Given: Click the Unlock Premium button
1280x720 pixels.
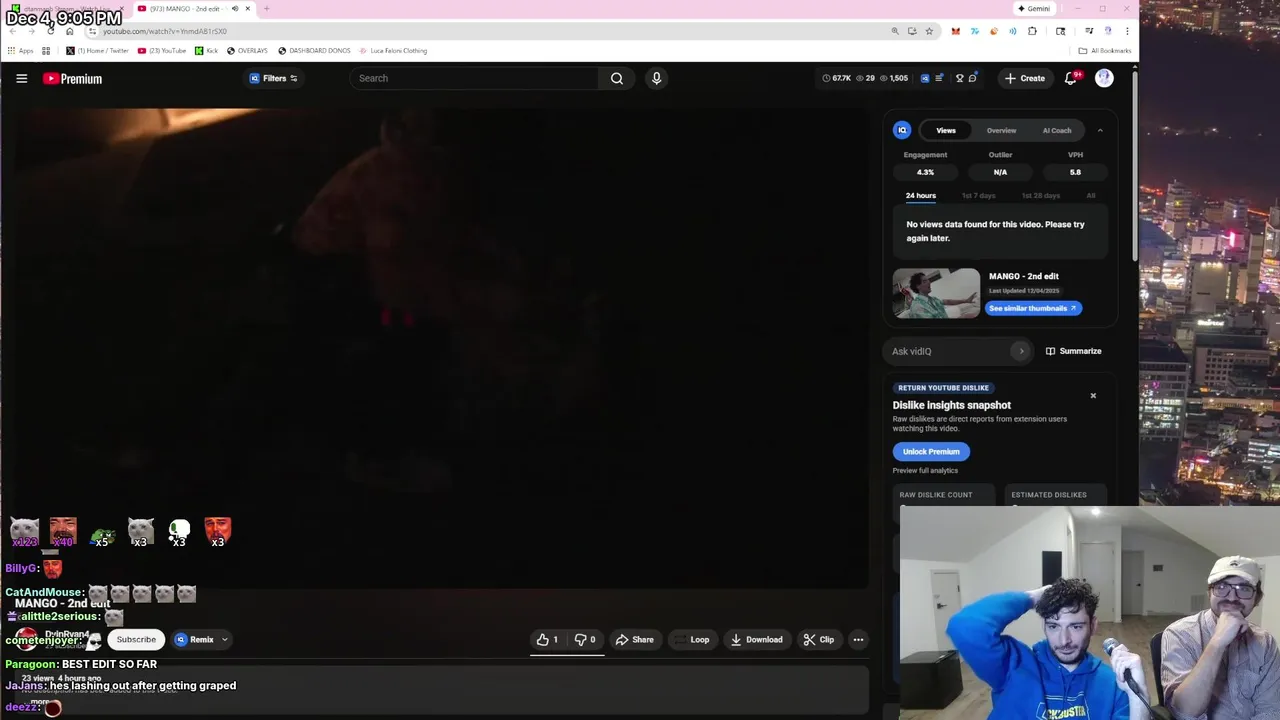Looking at the screenshot, I should [x=931, y=451].
